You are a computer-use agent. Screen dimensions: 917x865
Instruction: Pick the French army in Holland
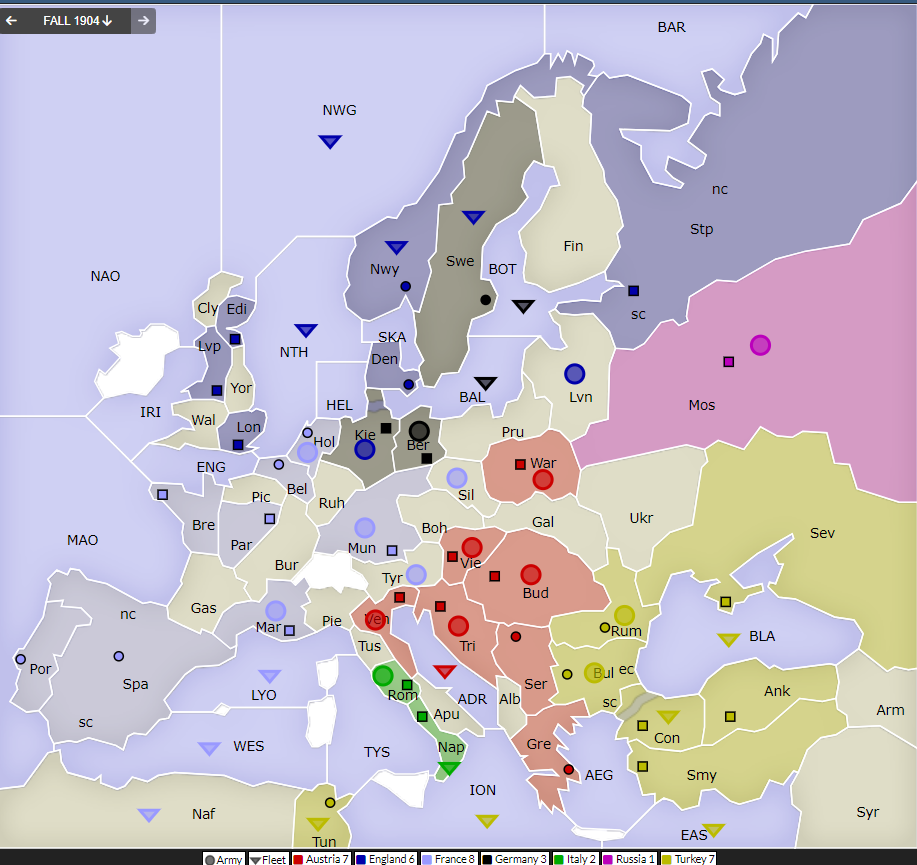[x=307, y=452]
